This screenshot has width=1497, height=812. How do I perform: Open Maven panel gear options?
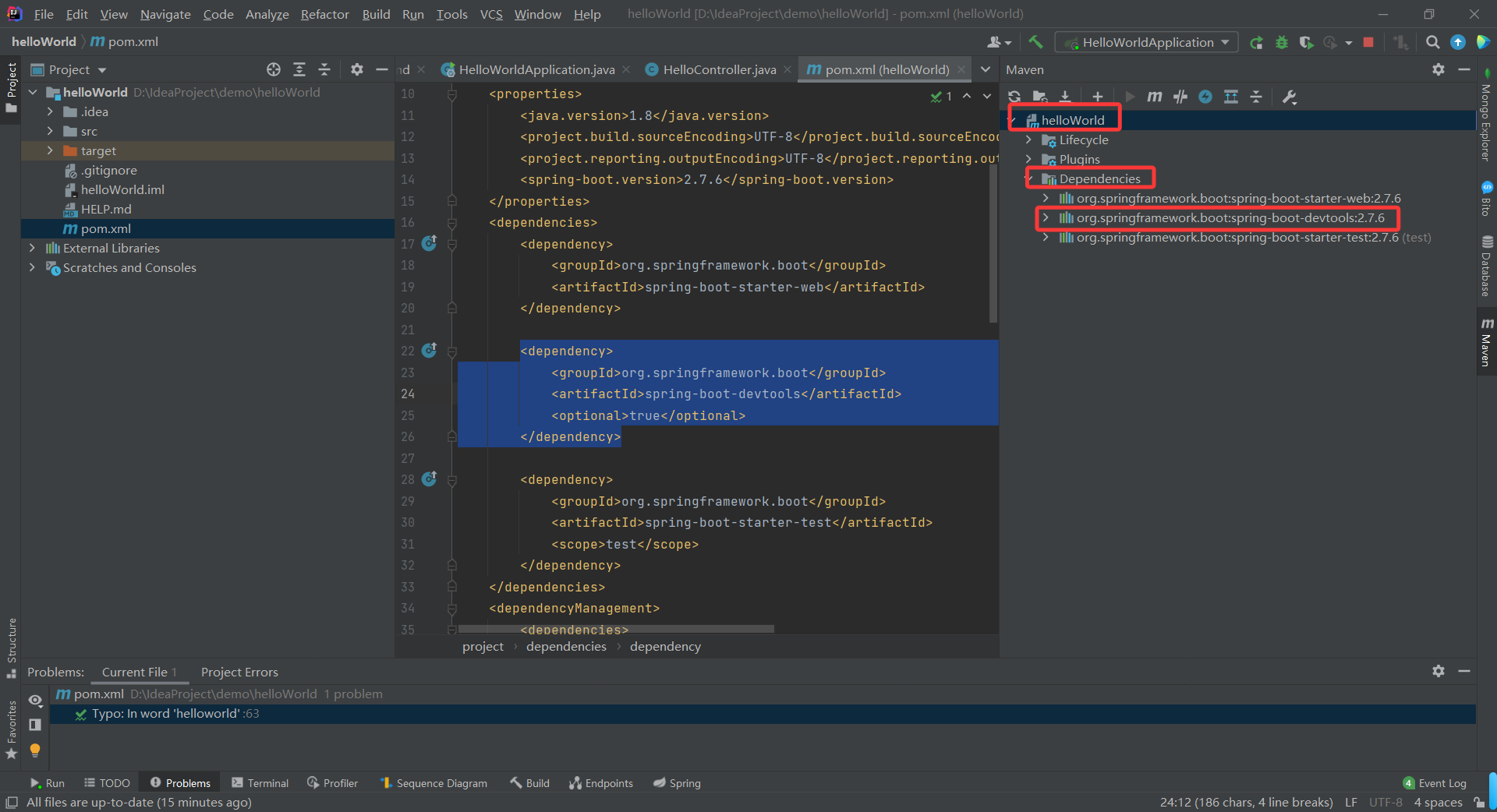click(1439, 69)
